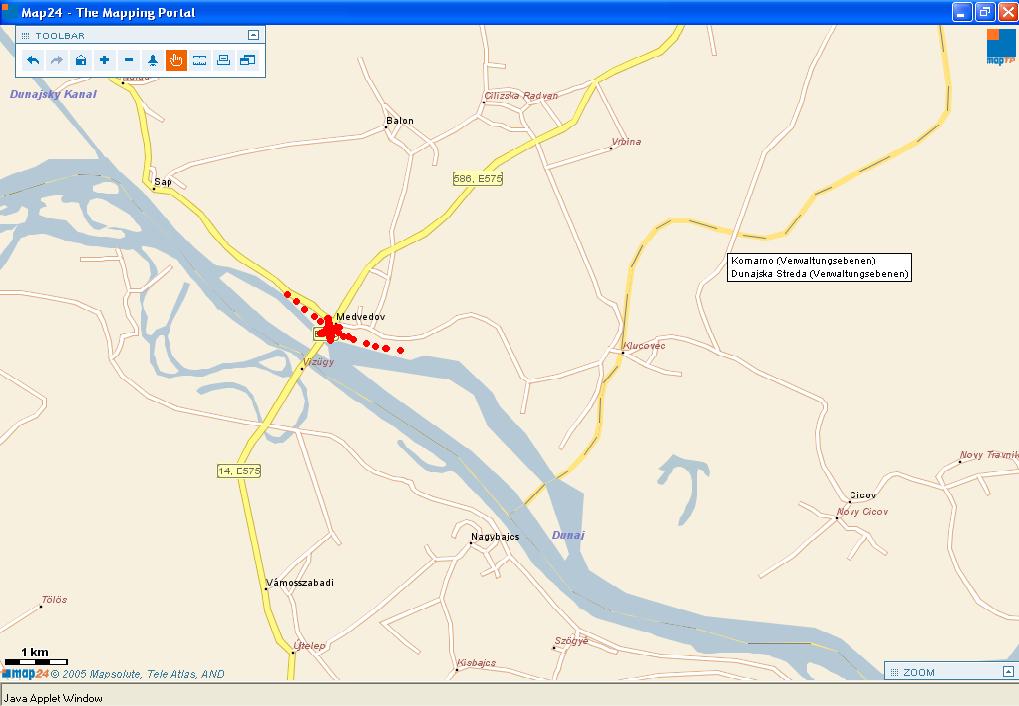This screenshot has height=706, width=1019.
Task: Click the Dunaj river label
Action: (x=568, y=535)
